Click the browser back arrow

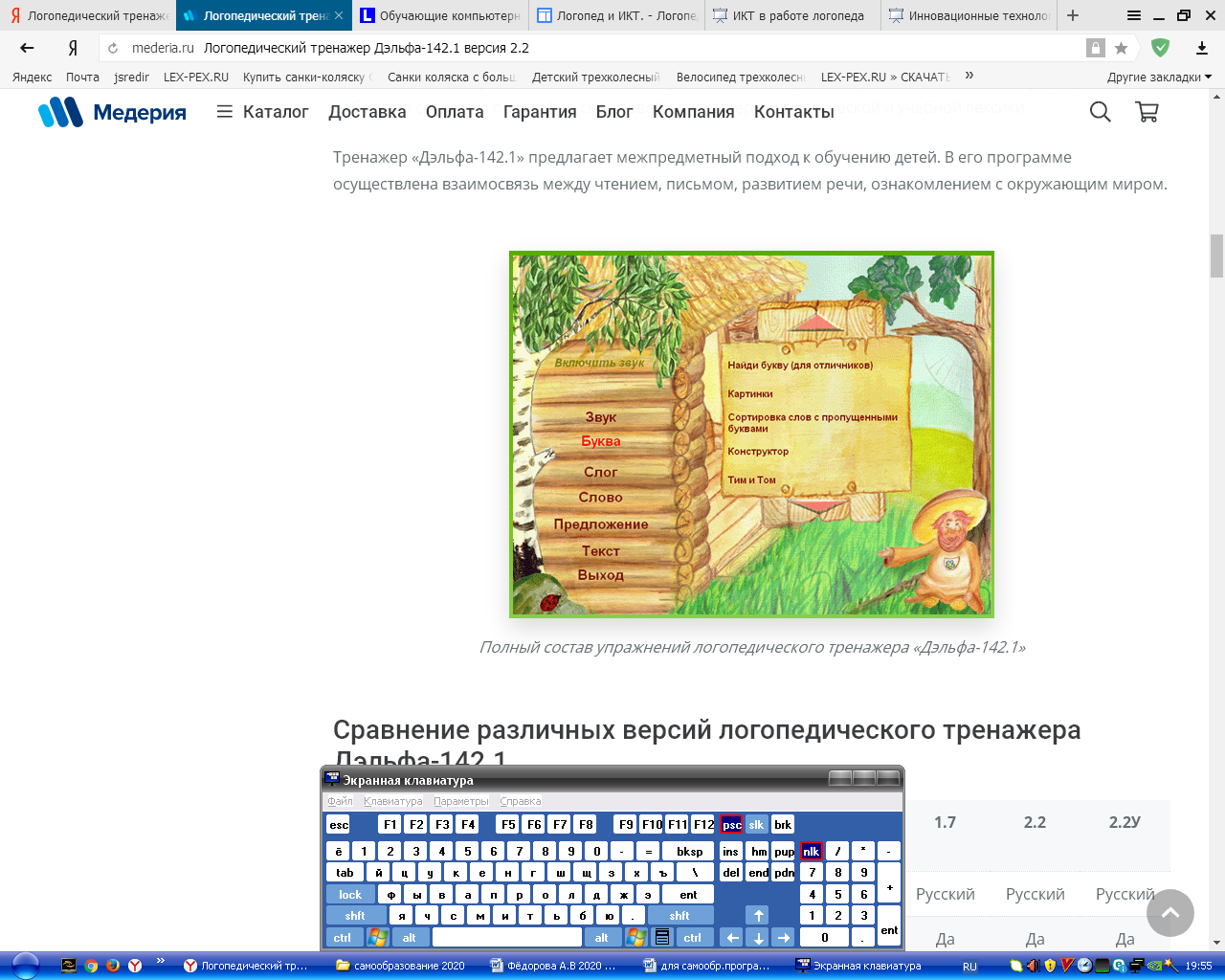[x=27, y=48]
